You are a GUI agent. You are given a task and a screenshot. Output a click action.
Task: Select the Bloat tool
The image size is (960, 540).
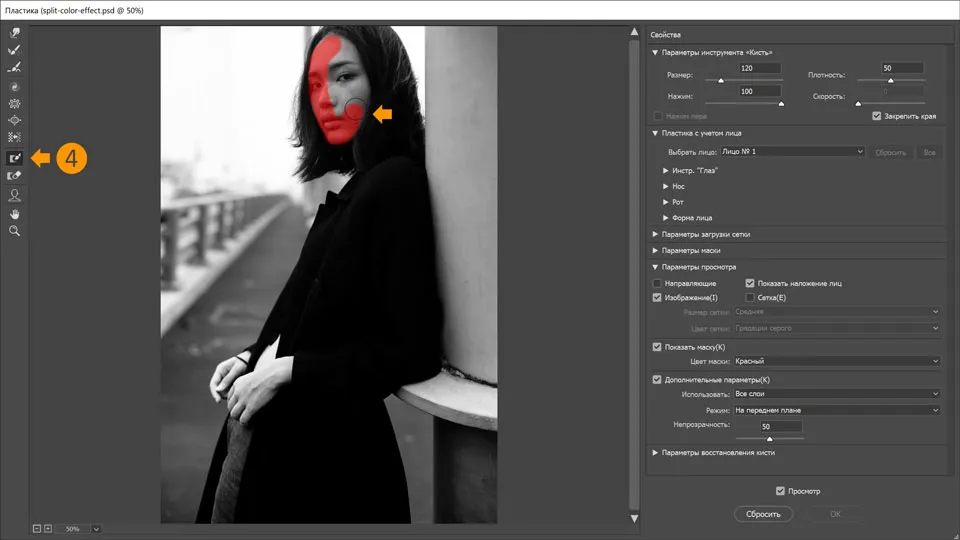coord(14,121)
